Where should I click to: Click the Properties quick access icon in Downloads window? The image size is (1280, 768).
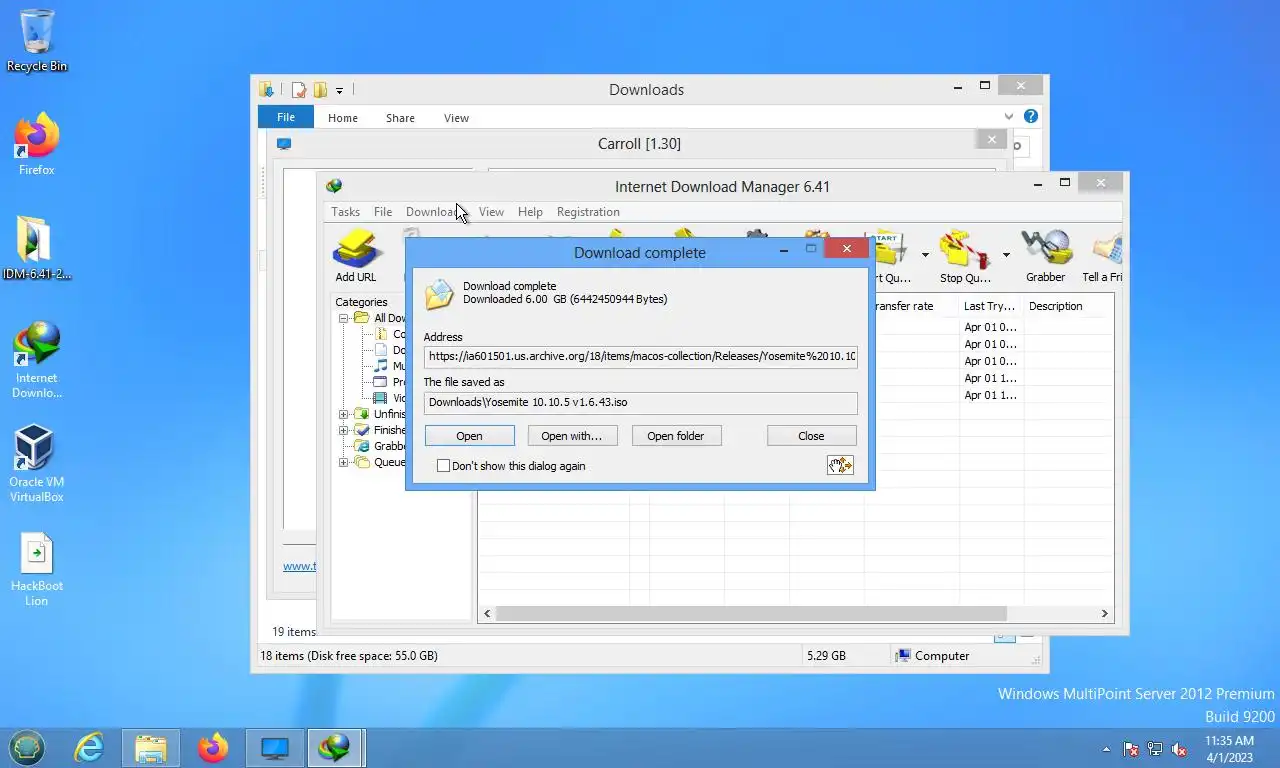coord(298,90)
